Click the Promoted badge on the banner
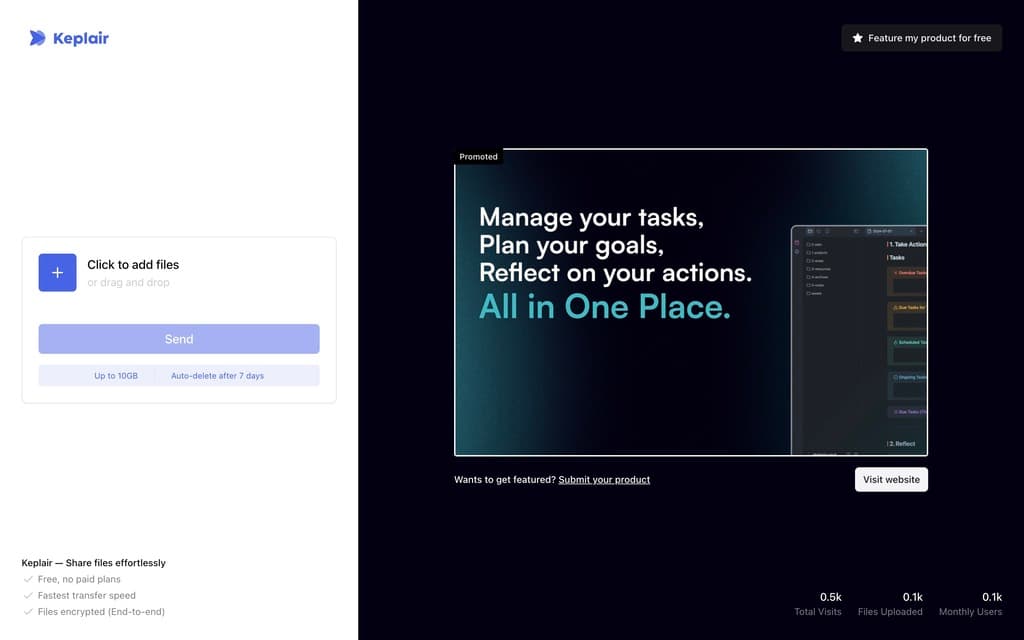 [x=478, y=157]
